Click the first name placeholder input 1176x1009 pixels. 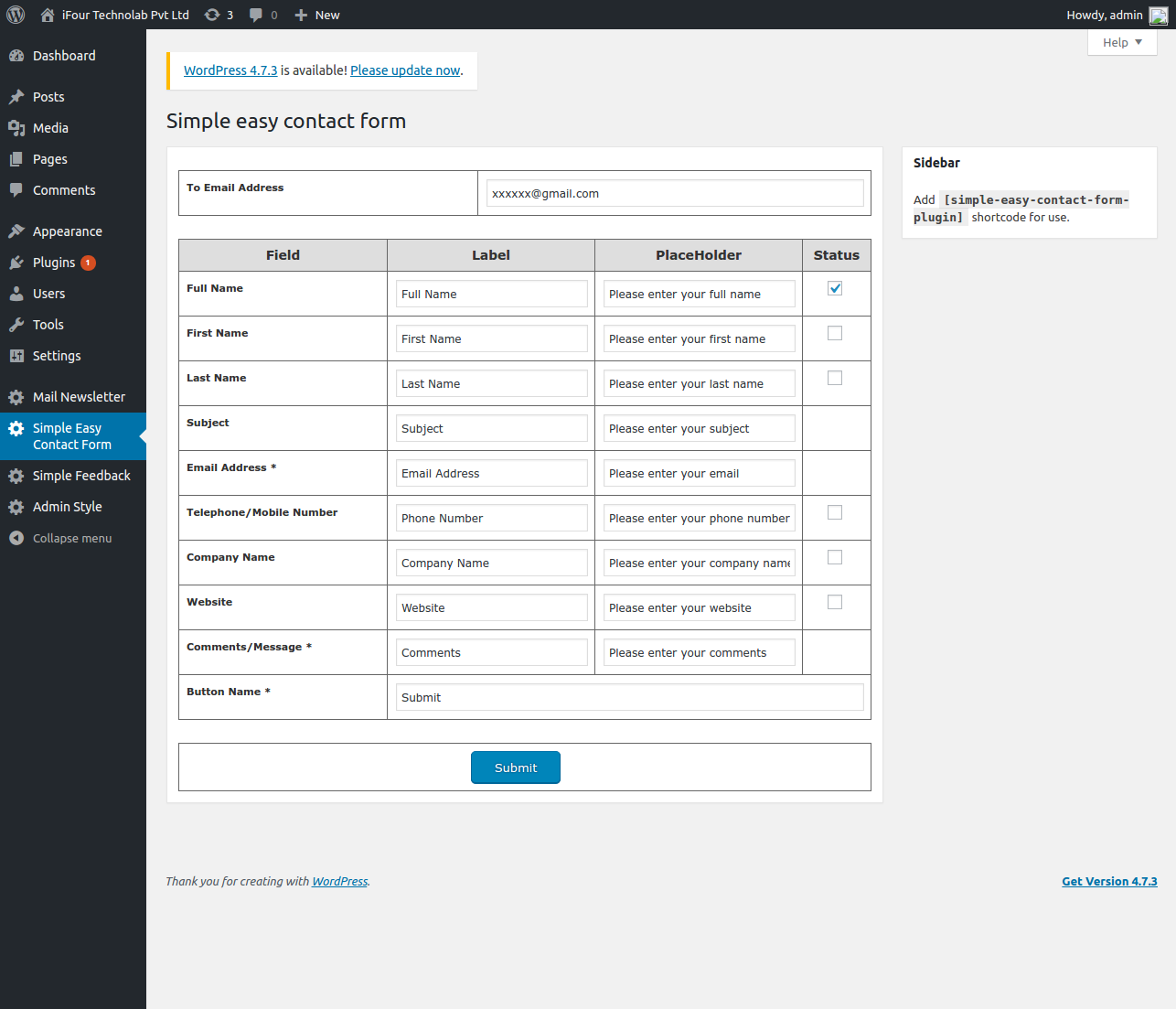click(700, 338)
